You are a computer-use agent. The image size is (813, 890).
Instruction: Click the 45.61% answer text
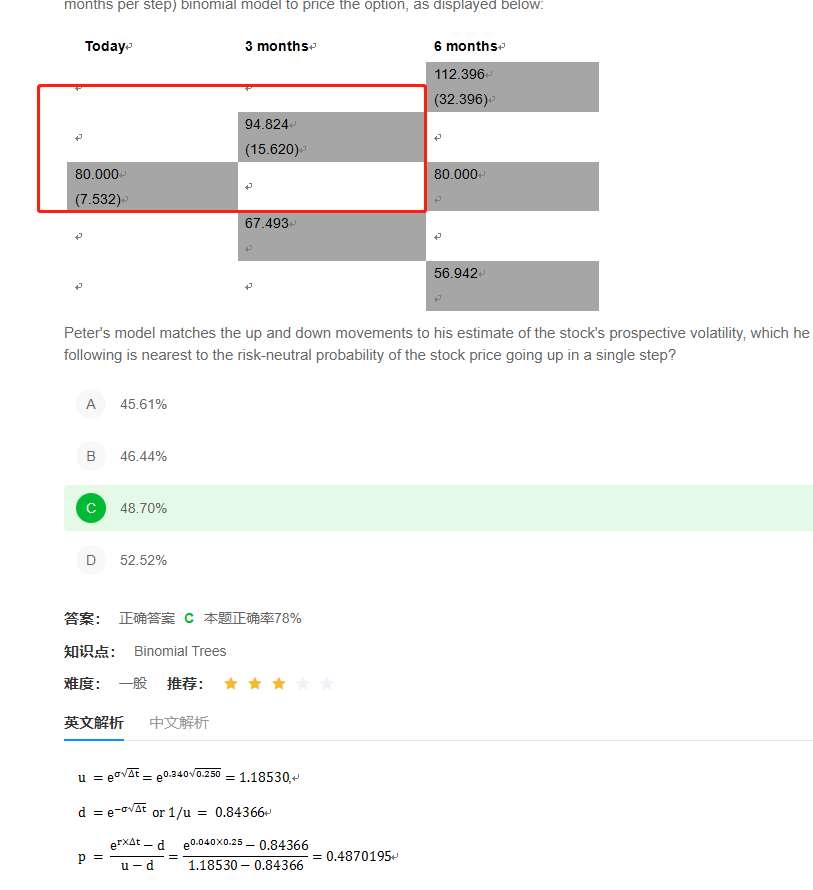pos(144,404)
